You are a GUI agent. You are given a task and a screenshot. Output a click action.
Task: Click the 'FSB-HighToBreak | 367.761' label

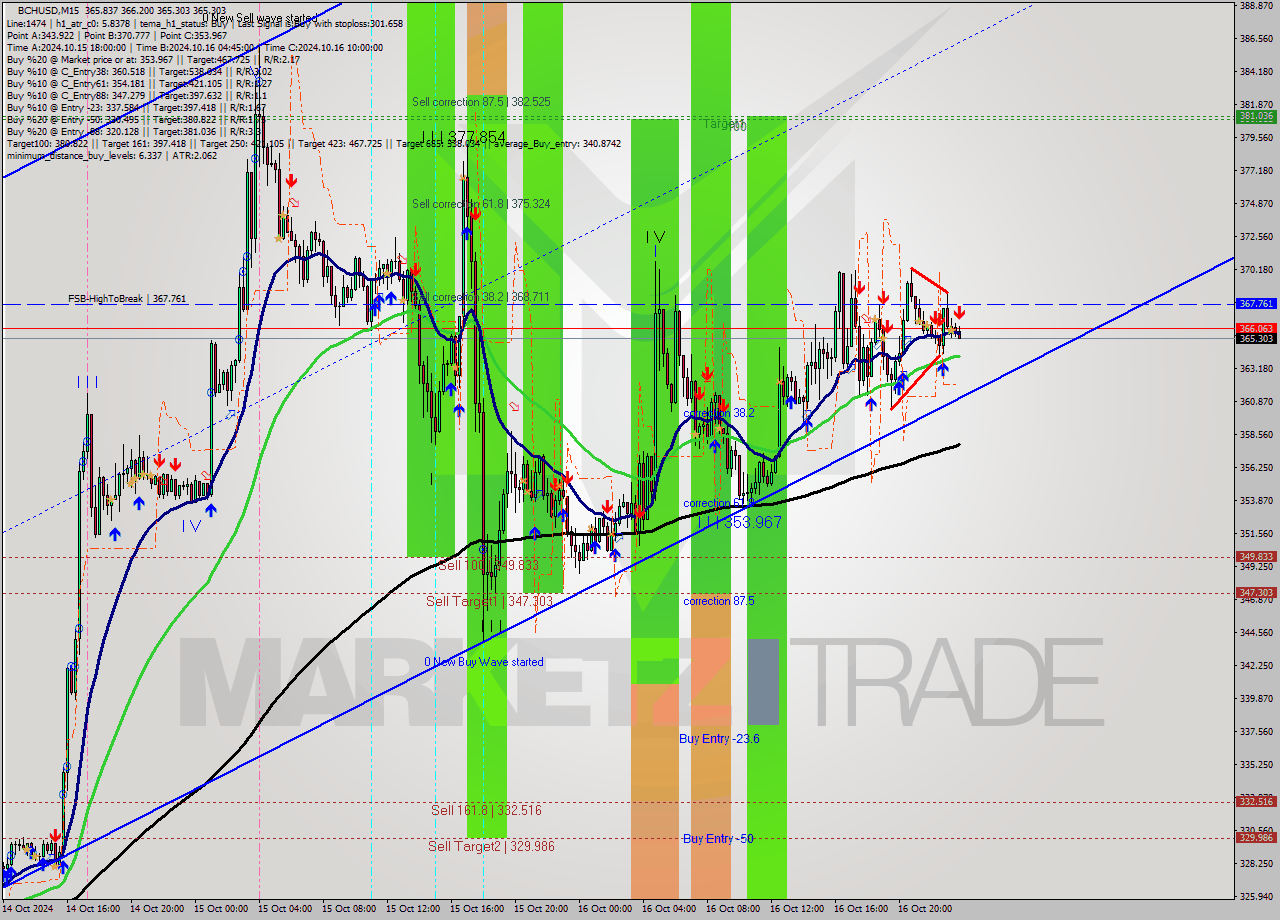point(127,298)
